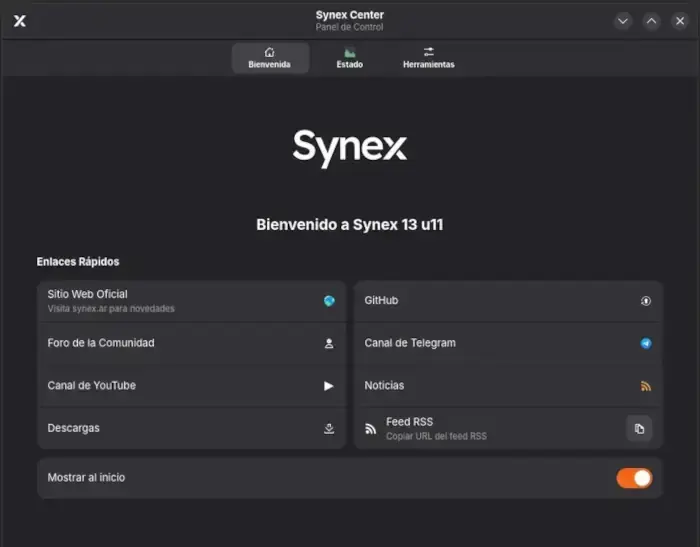The height and width of the screenshot is (547, 700).
Task: Click the Synex logo image
Action: coord(350,148)
